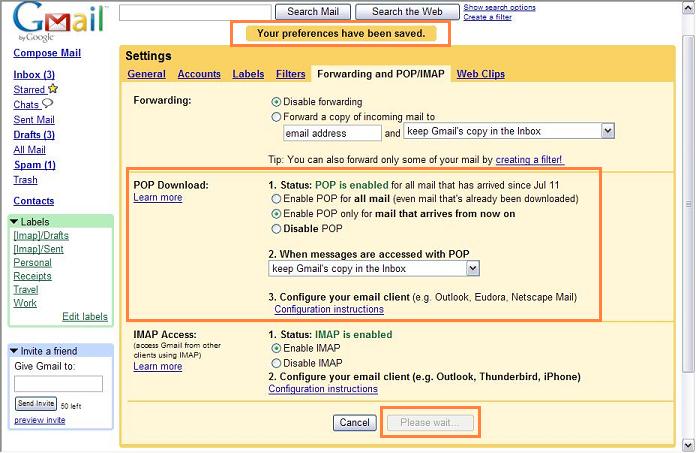Click the Please wait disabled button
This screenshot has width=696, height=453.
[x=430, y=422]
